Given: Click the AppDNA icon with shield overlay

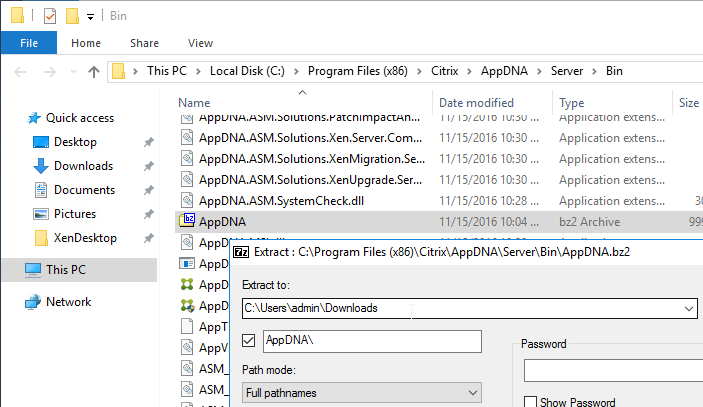Looking at the screenshot, I should click(x=187, y=306).
